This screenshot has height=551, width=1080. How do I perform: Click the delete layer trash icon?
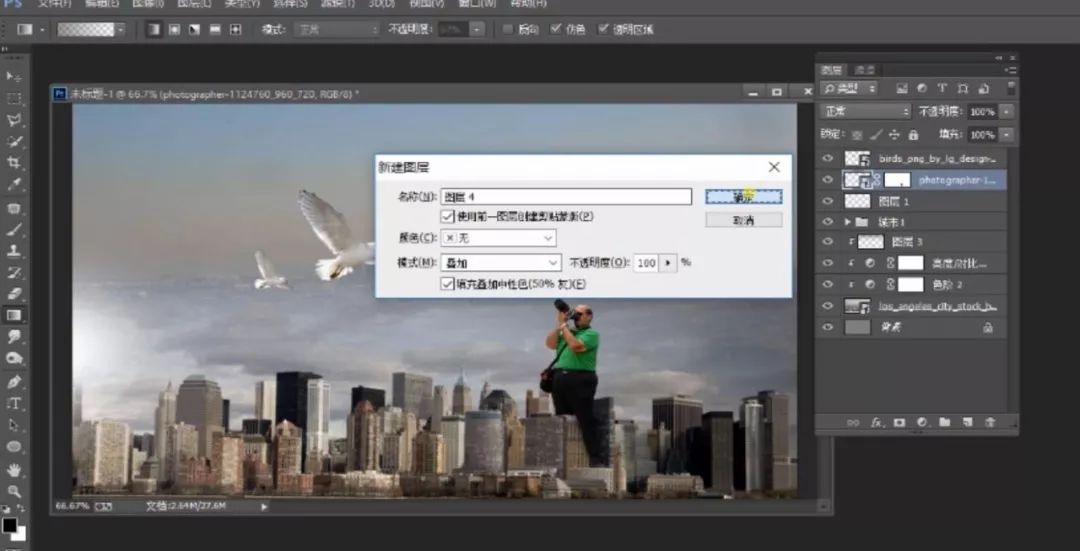(990, 422)
